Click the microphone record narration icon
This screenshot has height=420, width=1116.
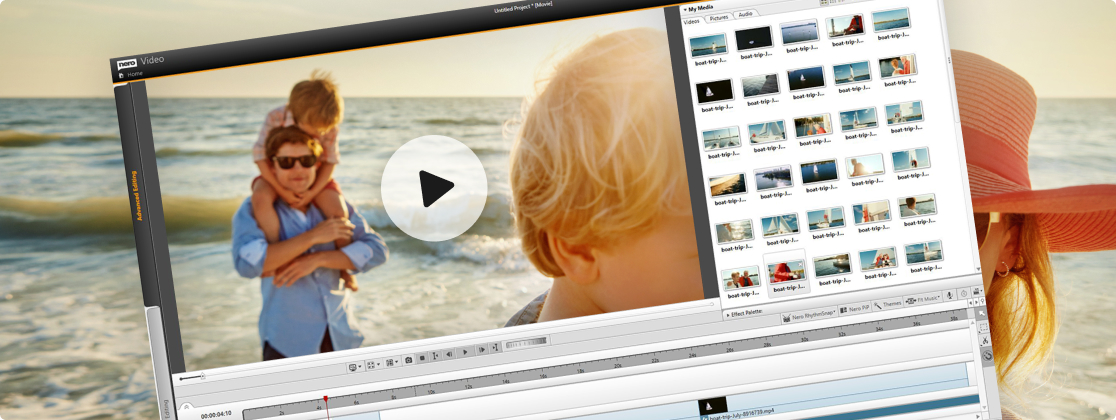click(949, 296)
